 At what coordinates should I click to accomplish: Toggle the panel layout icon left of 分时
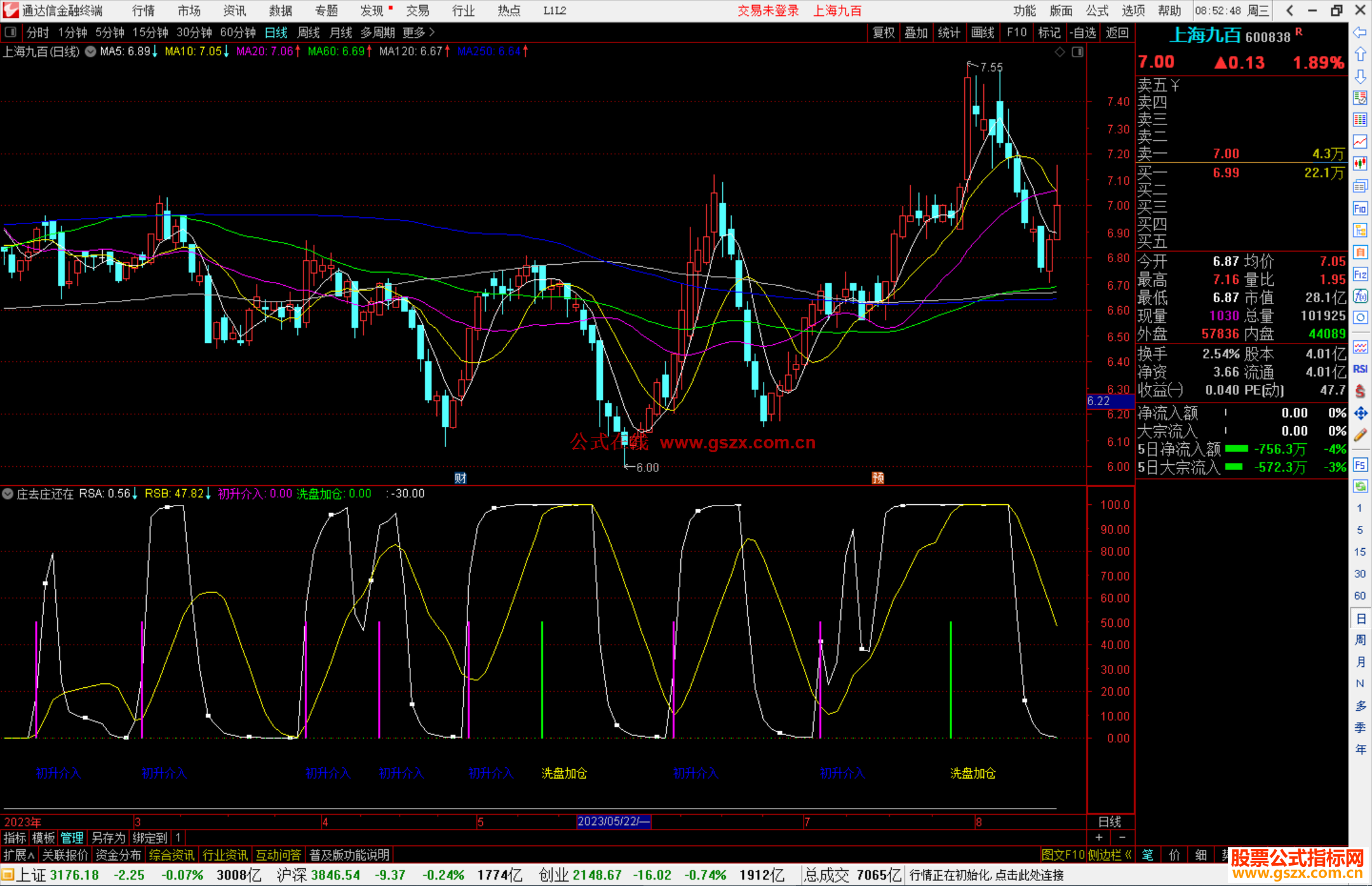pos(11,32)
